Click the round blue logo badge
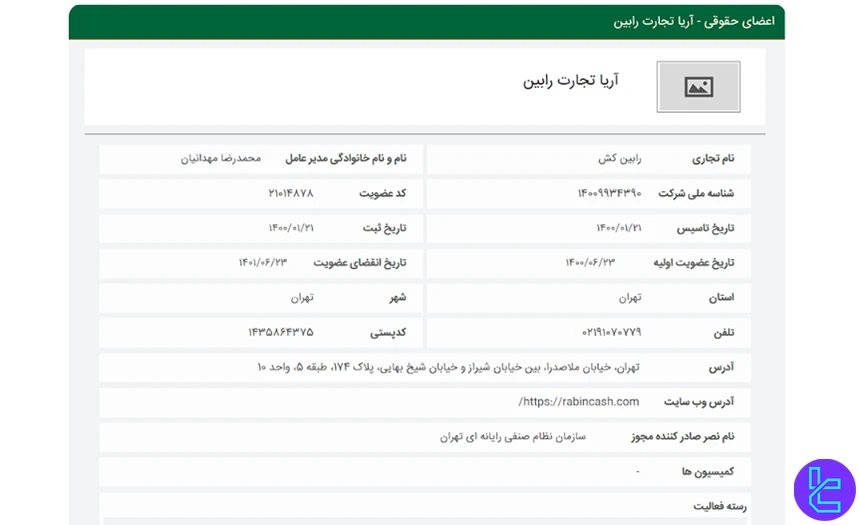The width and height of the screenshot is (860, 525). tap(824, 489)
